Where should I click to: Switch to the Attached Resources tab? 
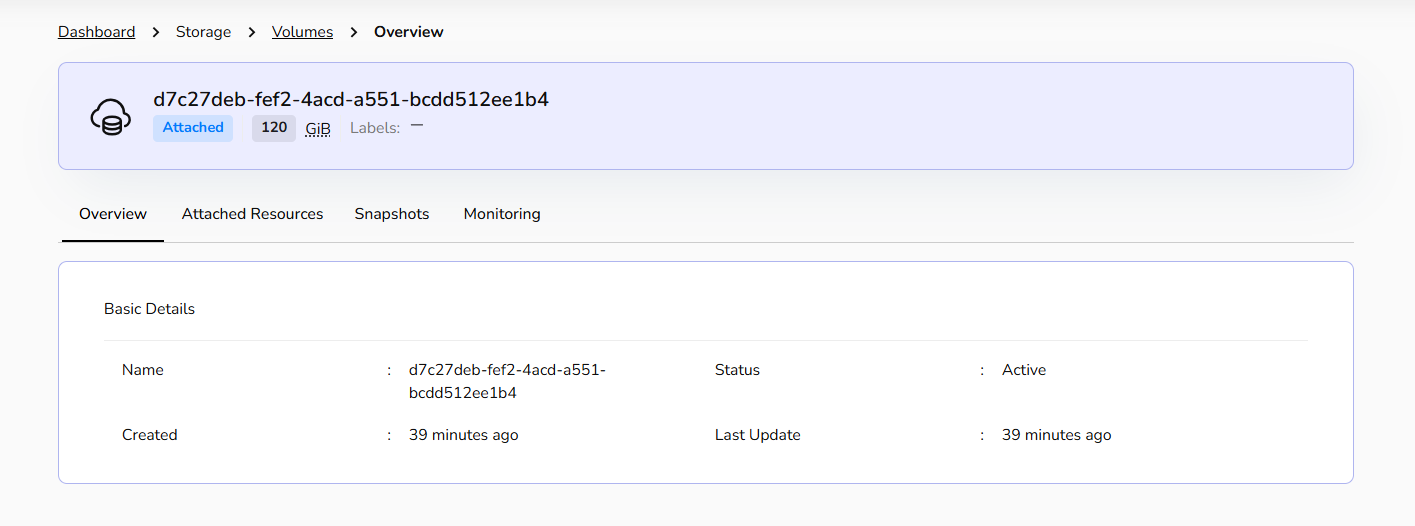click(x=252, y=214)
